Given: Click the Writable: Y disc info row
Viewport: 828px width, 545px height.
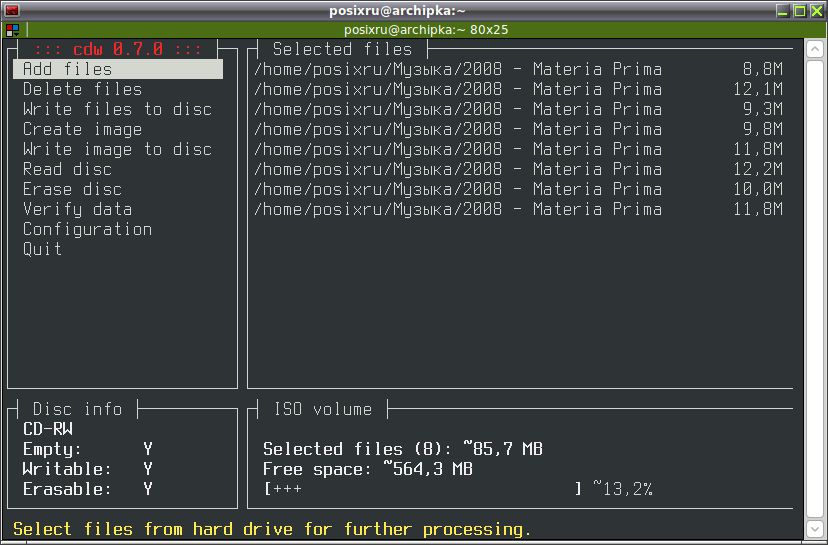Looking at the screenshot, I should (88, 469).
